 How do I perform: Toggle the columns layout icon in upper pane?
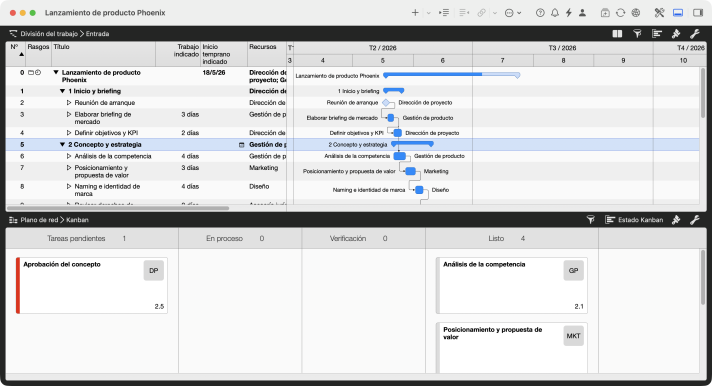(617, 34)
